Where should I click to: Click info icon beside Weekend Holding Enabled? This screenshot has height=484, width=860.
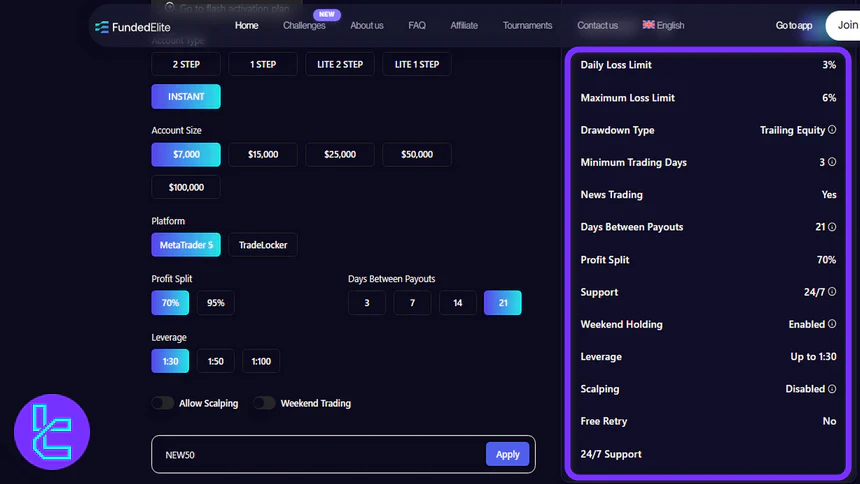point(832,324)
